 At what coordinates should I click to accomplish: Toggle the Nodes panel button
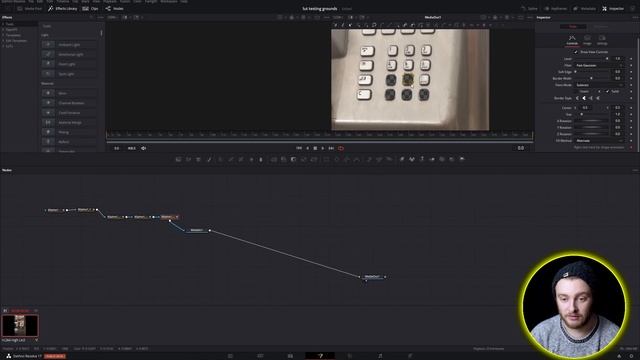115,9
